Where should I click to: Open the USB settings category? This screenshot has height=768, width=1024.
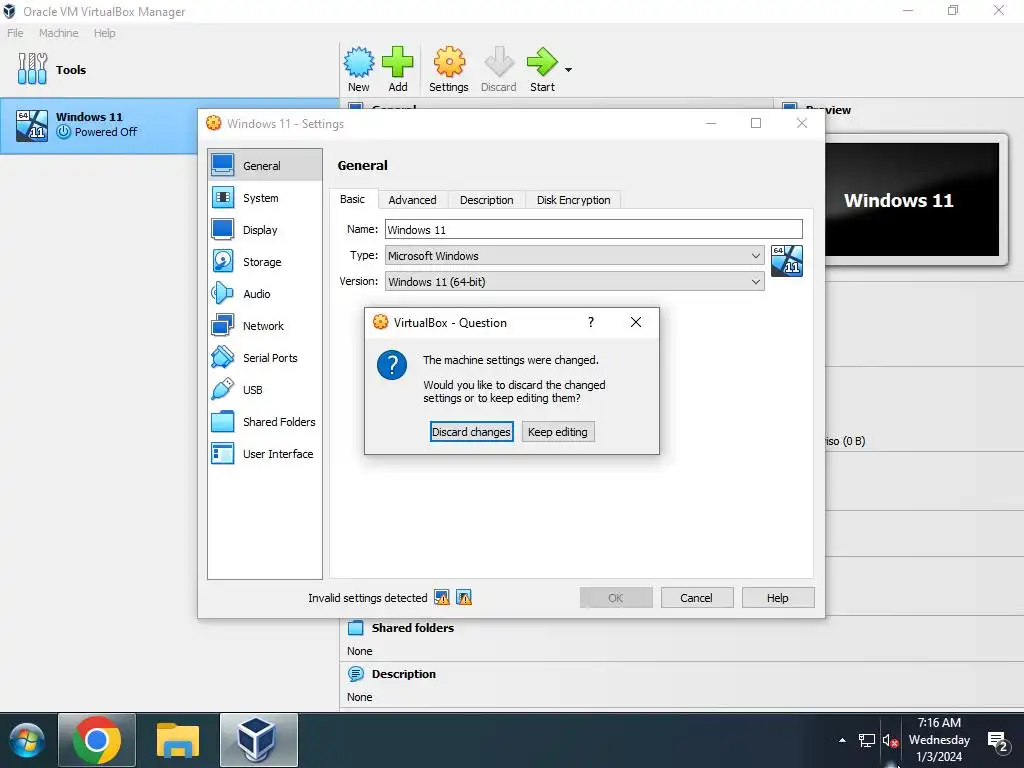pyautogui.click(x=265, y=390)
